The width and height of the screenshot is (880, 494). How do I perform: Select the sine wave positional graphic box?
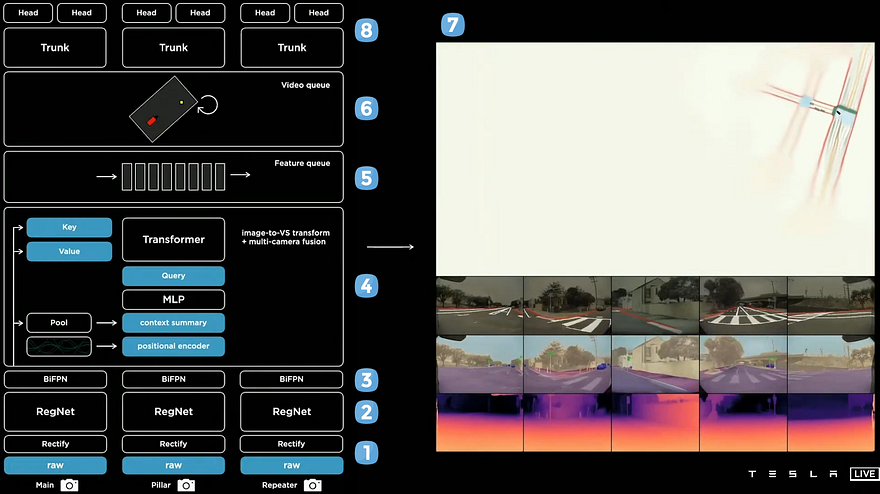coord(59,346)
